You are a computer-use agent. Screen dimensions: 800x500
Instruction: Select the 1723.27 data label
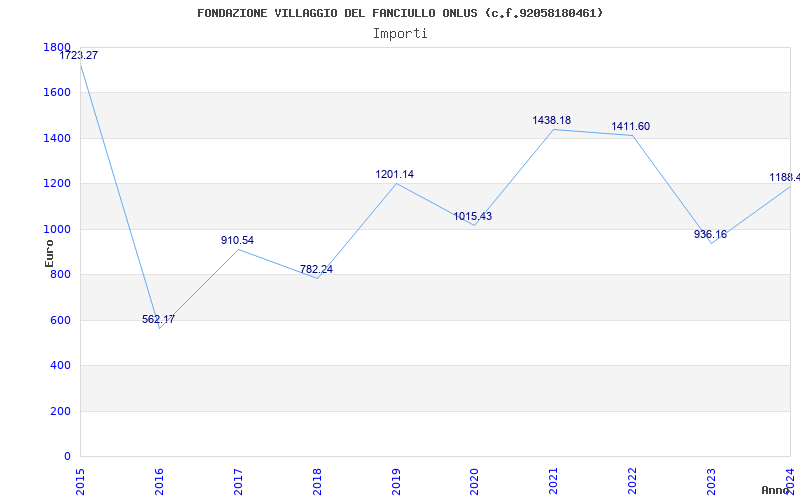coord(79,55)
